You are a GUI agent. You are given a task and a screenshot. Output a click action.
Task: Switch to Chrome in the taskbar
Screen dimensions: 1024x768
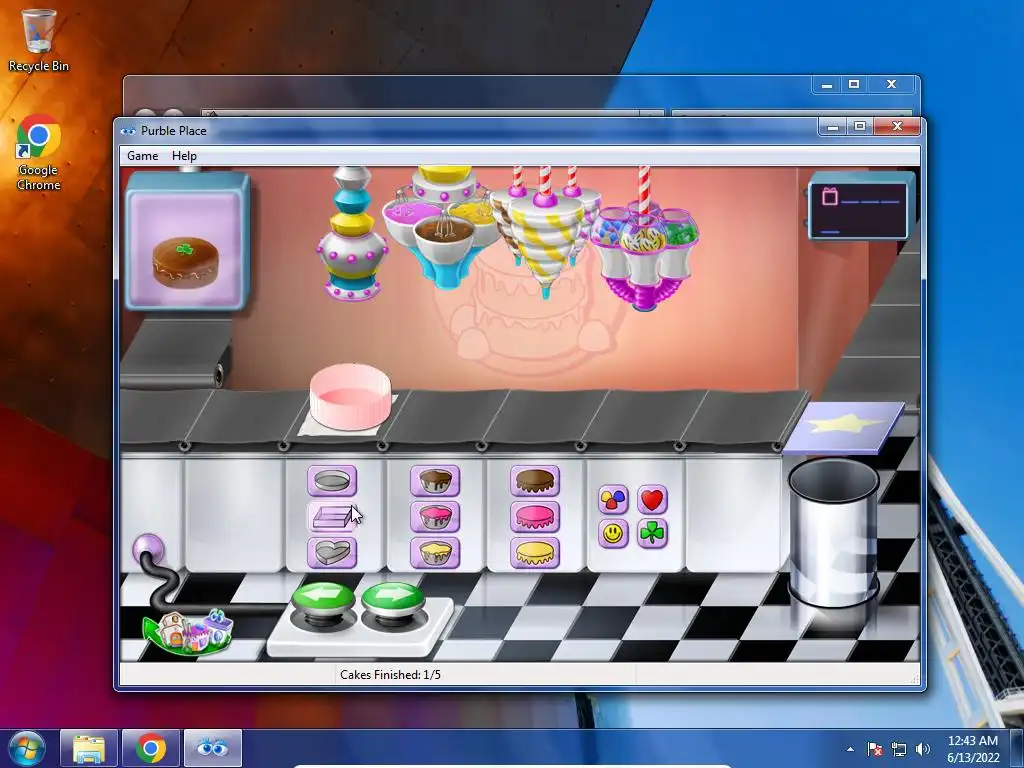tap(151, 748)
